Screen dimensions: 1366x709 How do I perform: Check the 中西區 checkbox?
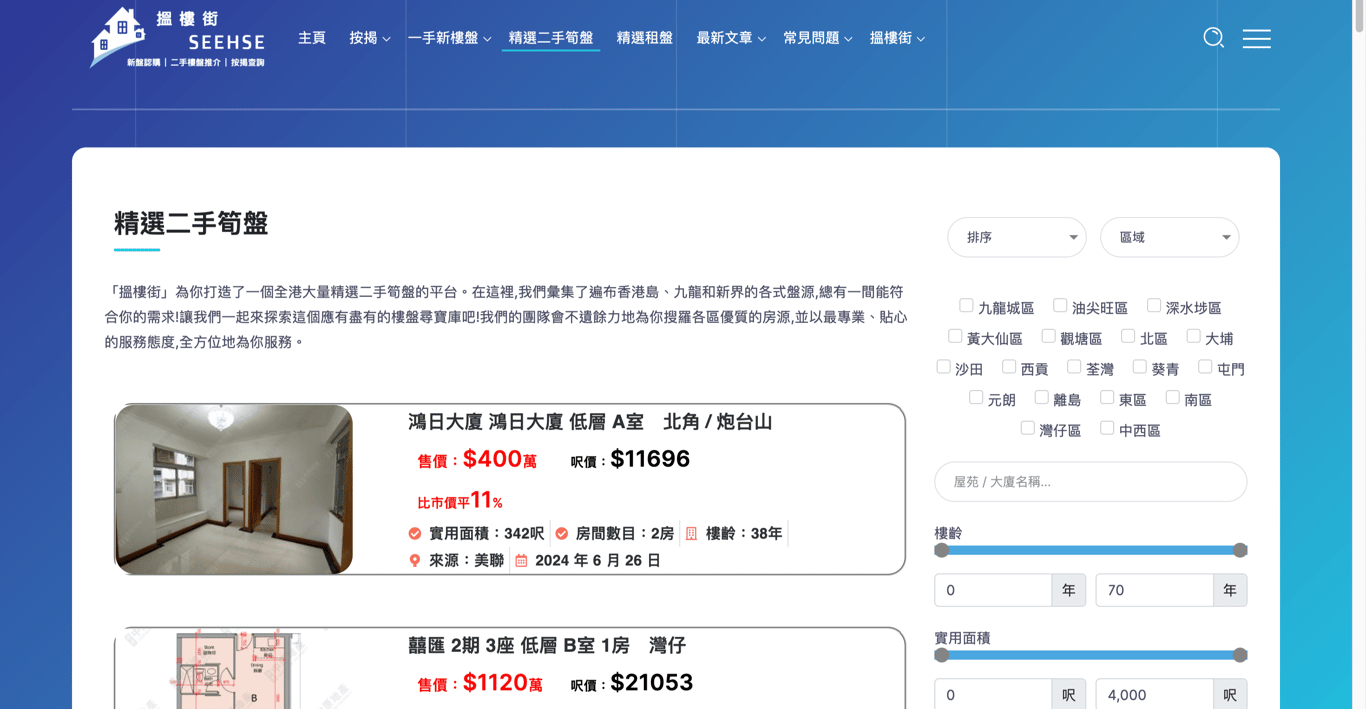tap(1107, 427)
